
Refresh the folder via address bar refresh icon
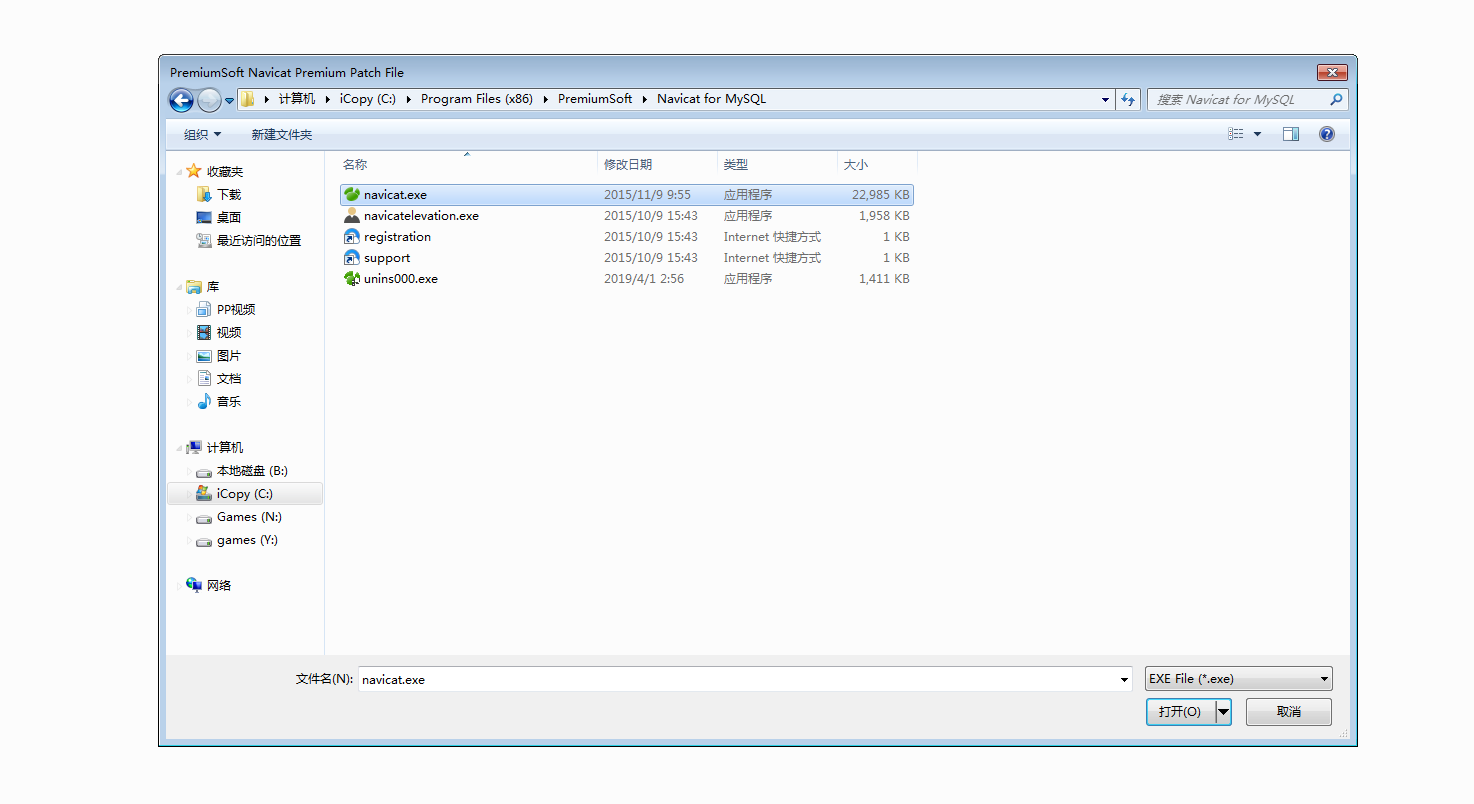1128,99
